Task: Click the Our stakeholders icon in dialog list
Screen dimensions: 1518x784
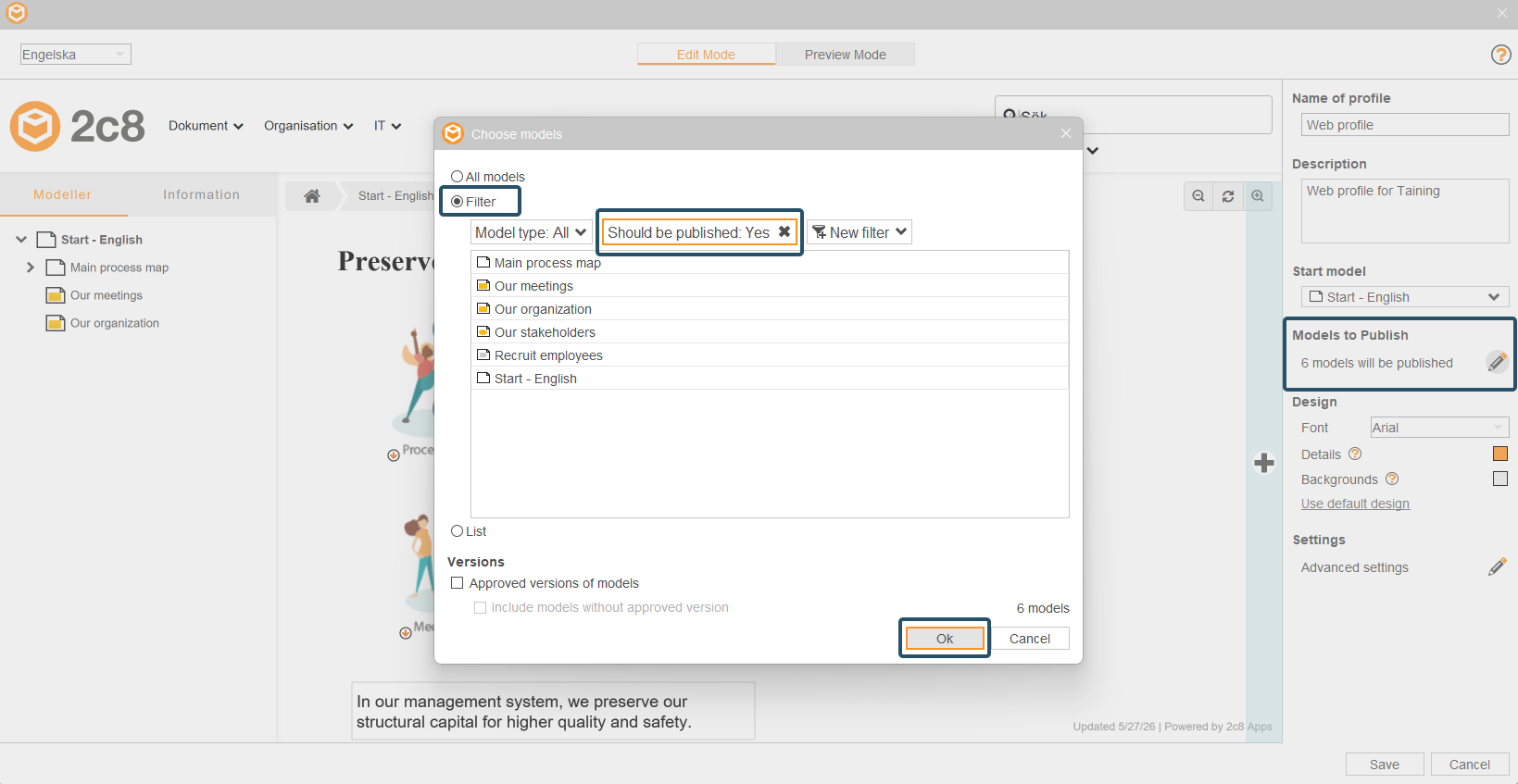Action: pyautogui.click(x=483, y=331)
